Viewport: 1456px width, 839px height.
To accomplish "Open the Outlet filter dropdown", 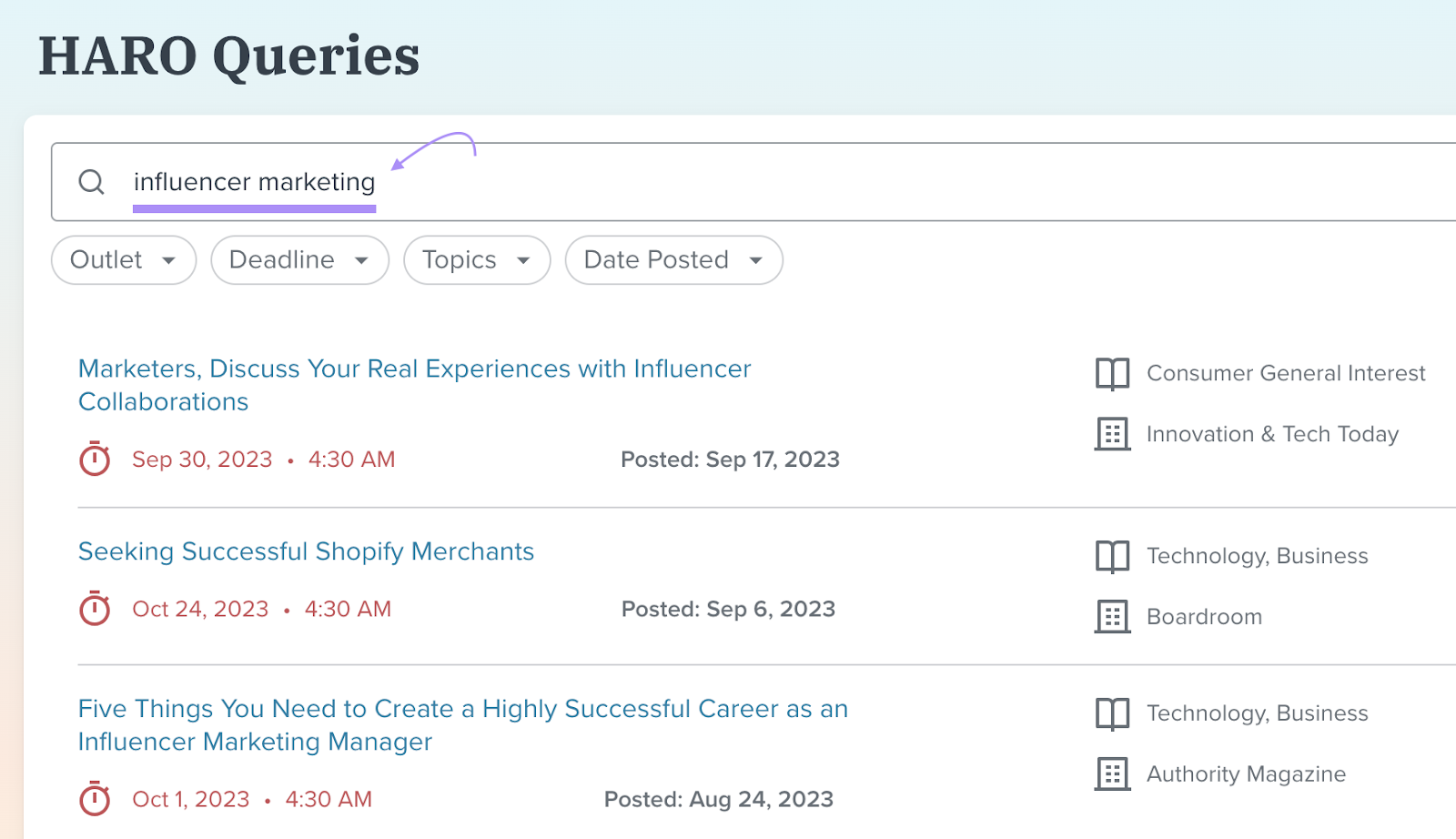I will (x=123, y=260).
